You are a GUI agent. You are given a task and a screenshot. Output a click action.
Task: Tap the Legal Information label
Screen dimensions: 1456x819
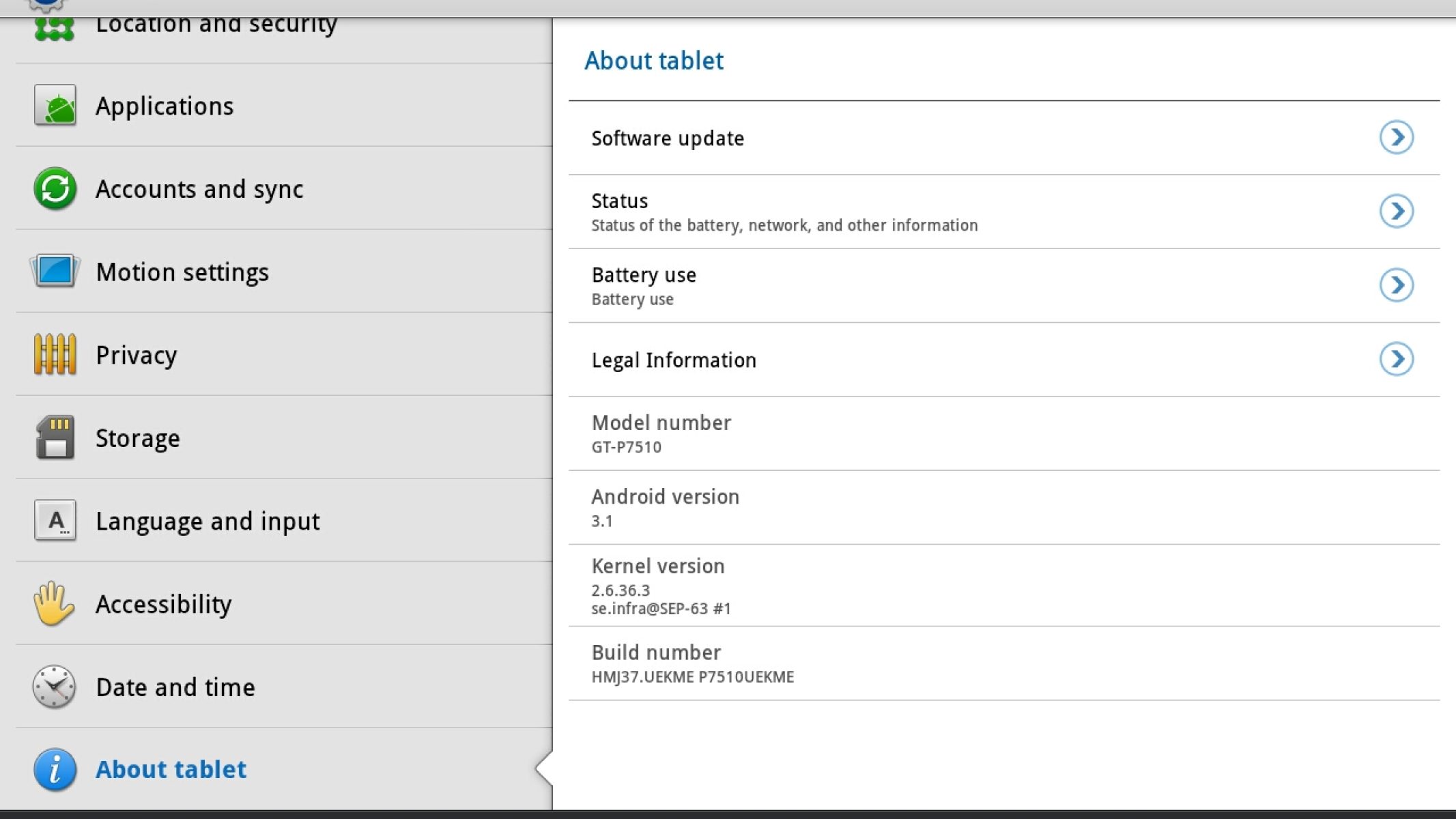pos(674,360)
